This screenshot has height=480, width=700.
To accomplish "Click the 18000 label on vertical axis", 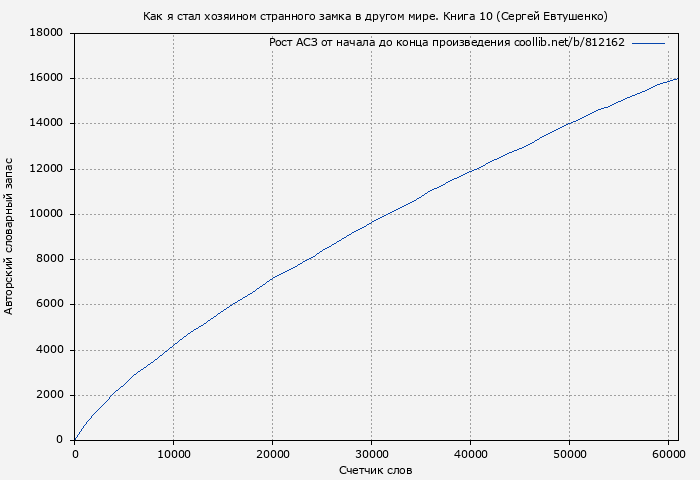I will click(47, 33).
